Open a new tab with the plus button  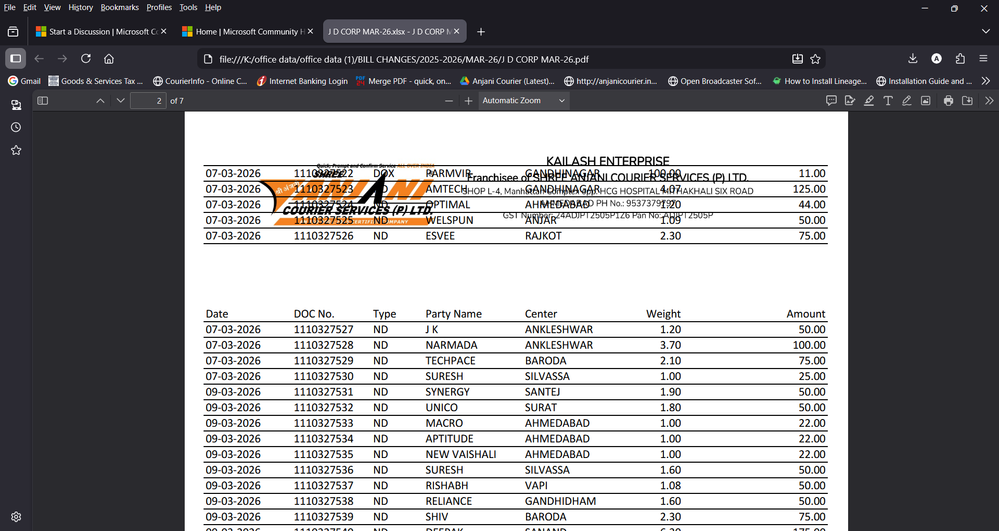(481, 31)
